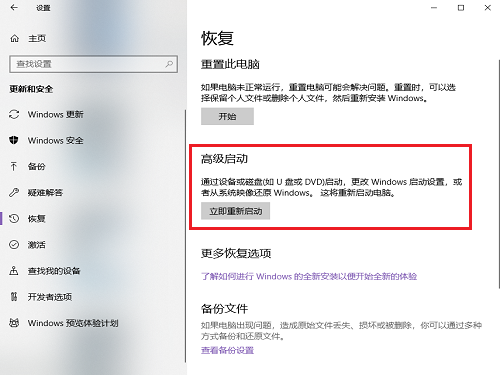Click the back arrow icon
Image resolution: width=500 pixels, height=375 pixels.
coord(14,8)
